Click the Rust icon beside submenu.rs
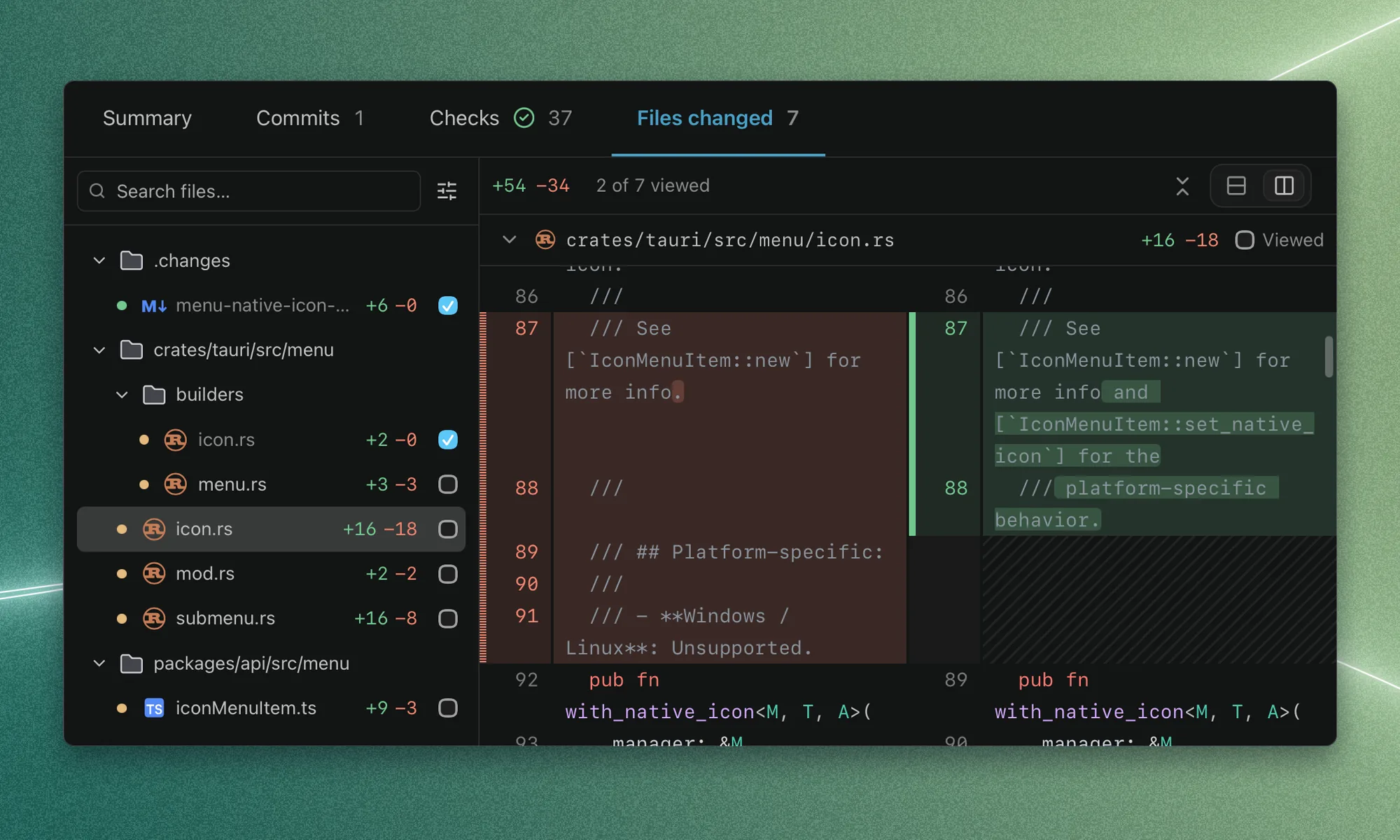The height and width of the screenshot is (840, 1400). coord(154,619)
